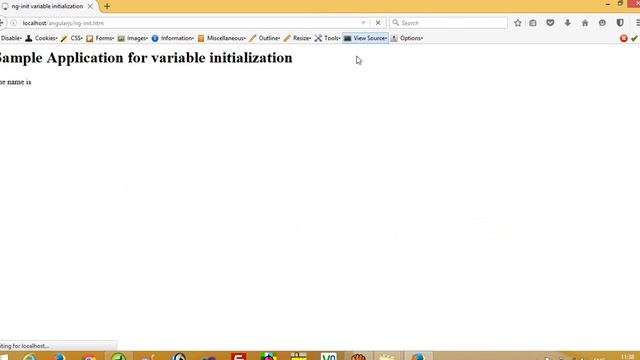Click the shield icon in the toolbar
The width and height of the screenshot is (640, 360).
point(620,23)
